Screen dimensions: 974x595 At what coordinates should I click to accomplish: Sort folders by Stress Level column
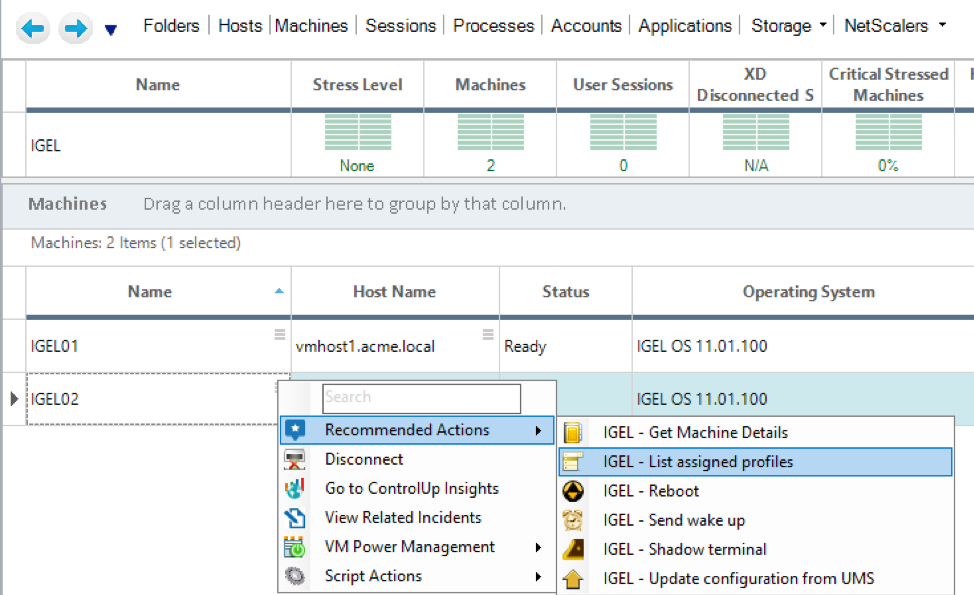pos(357,84)
